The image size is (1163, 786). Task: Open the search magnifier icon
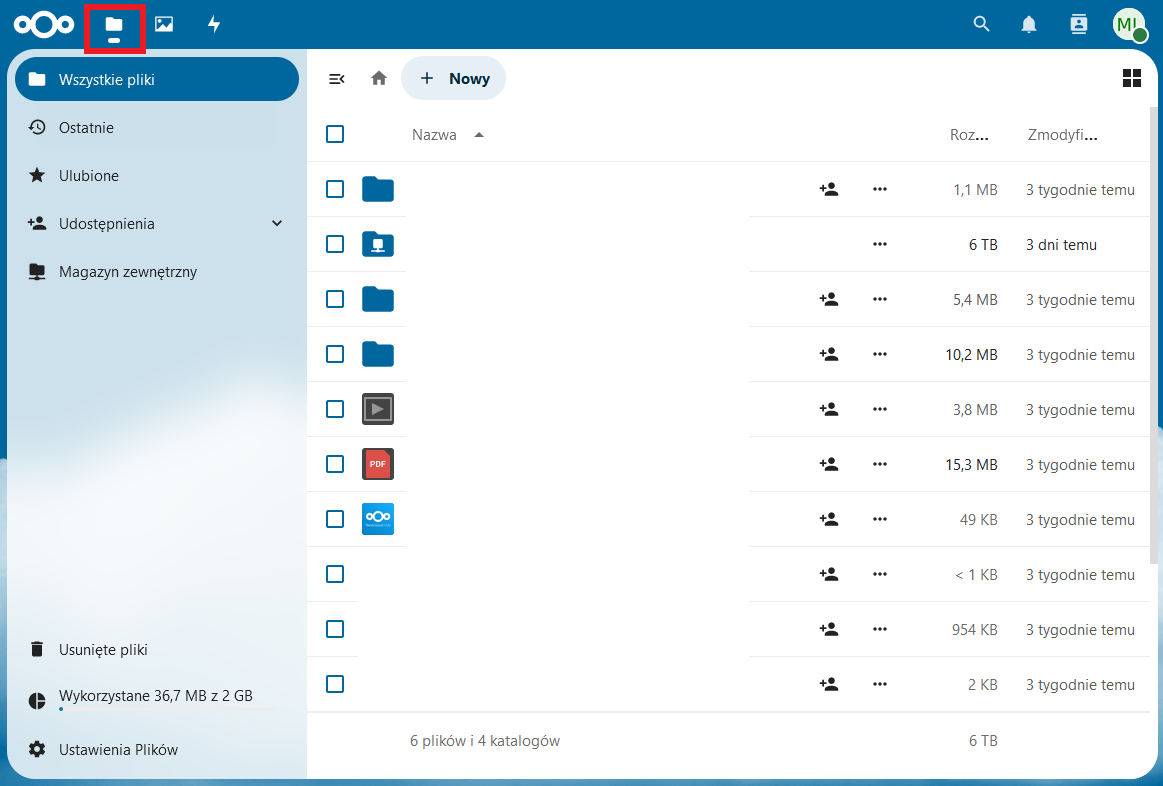pos(981,24)
